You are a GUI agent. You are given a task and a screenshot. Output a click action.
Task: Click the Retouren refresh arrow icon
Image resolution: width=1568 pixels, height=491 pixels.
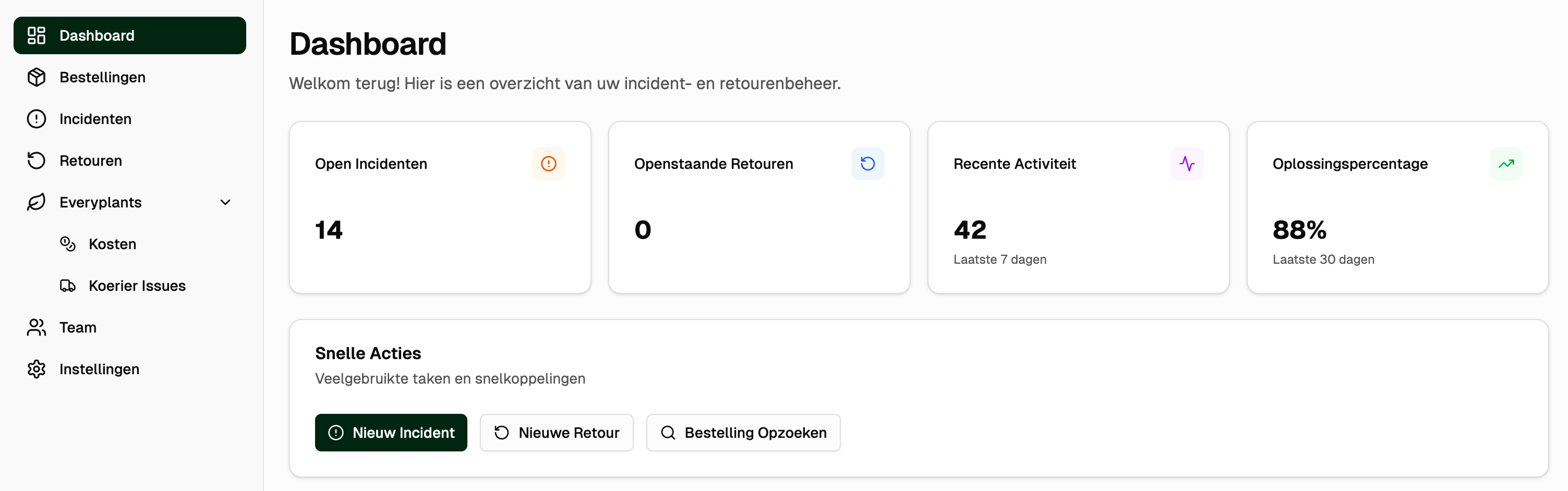point(36,161)
